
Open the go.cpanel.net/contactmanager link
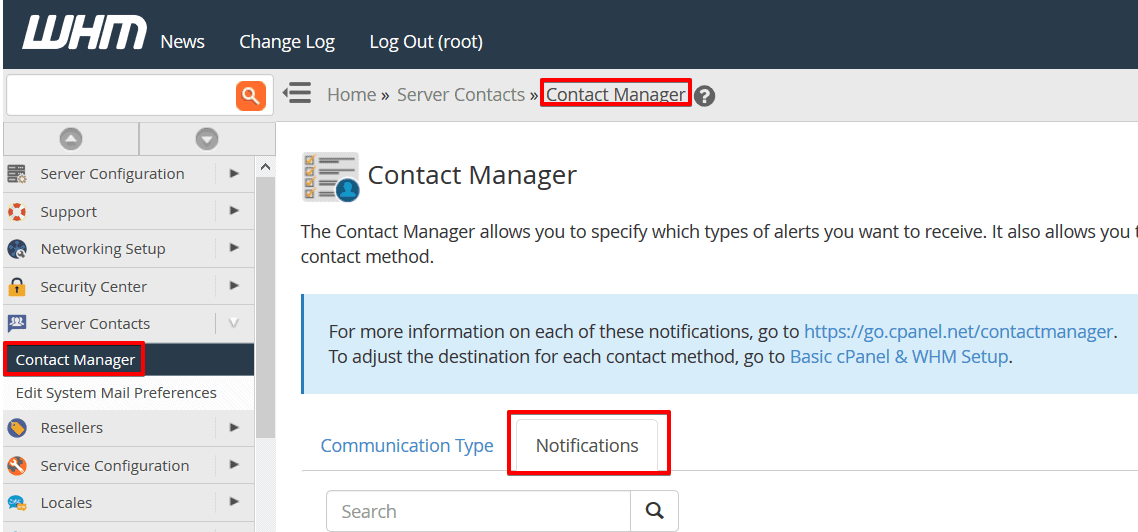tap(958, 332)
